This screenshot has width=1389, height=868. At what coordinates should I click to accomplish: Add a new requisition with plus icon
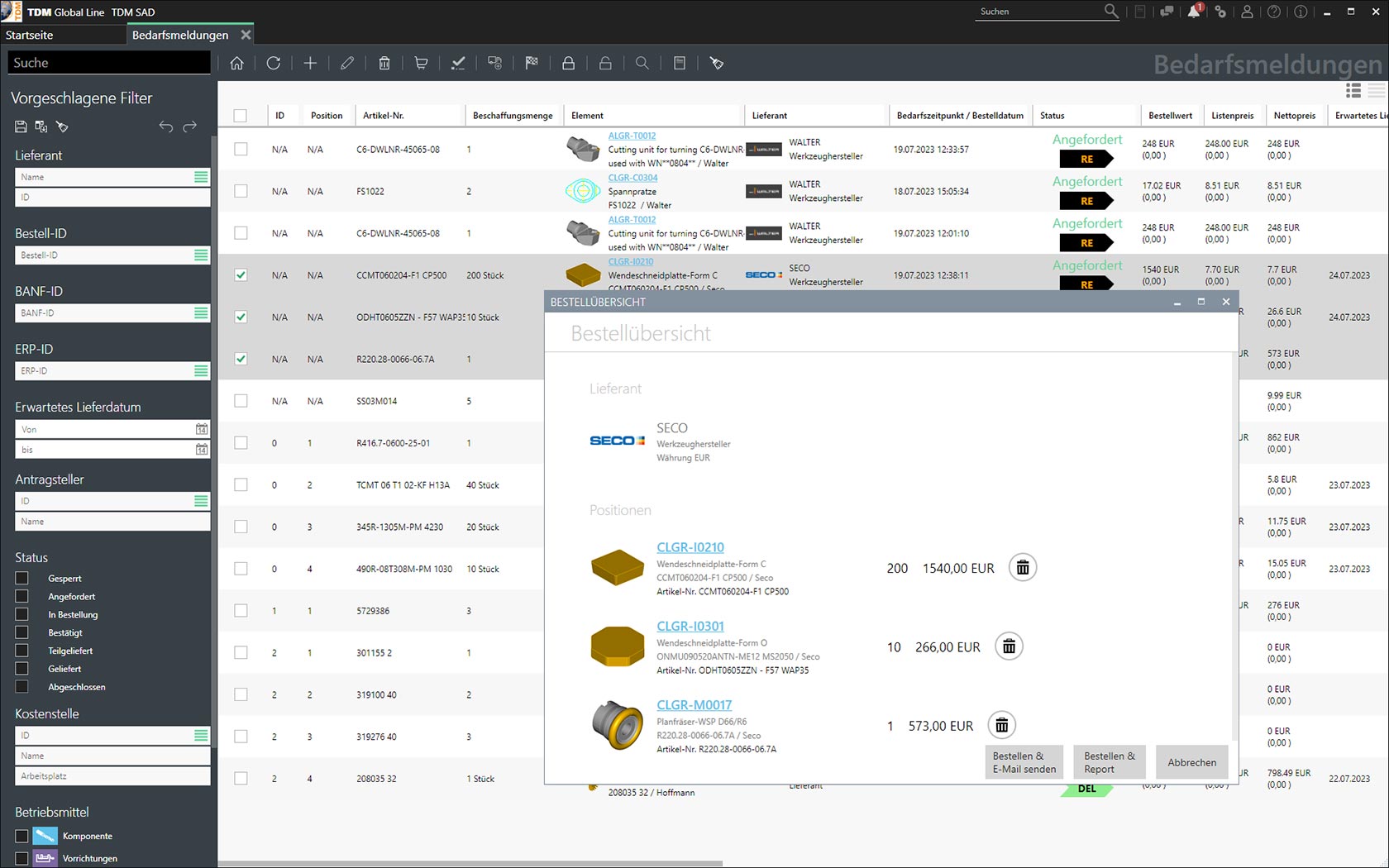pyautogui.click(x=310, y=63)
